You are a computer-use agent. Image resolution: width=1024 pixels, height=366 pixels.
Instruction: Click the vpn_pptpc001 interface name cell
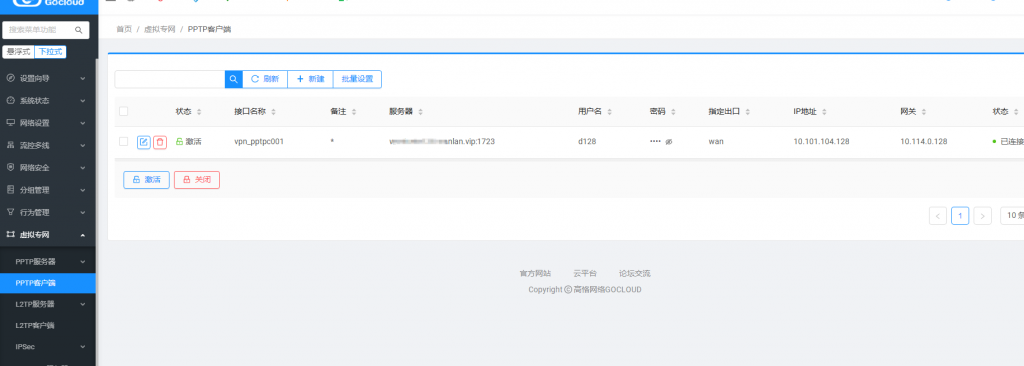tap(259, 142)
